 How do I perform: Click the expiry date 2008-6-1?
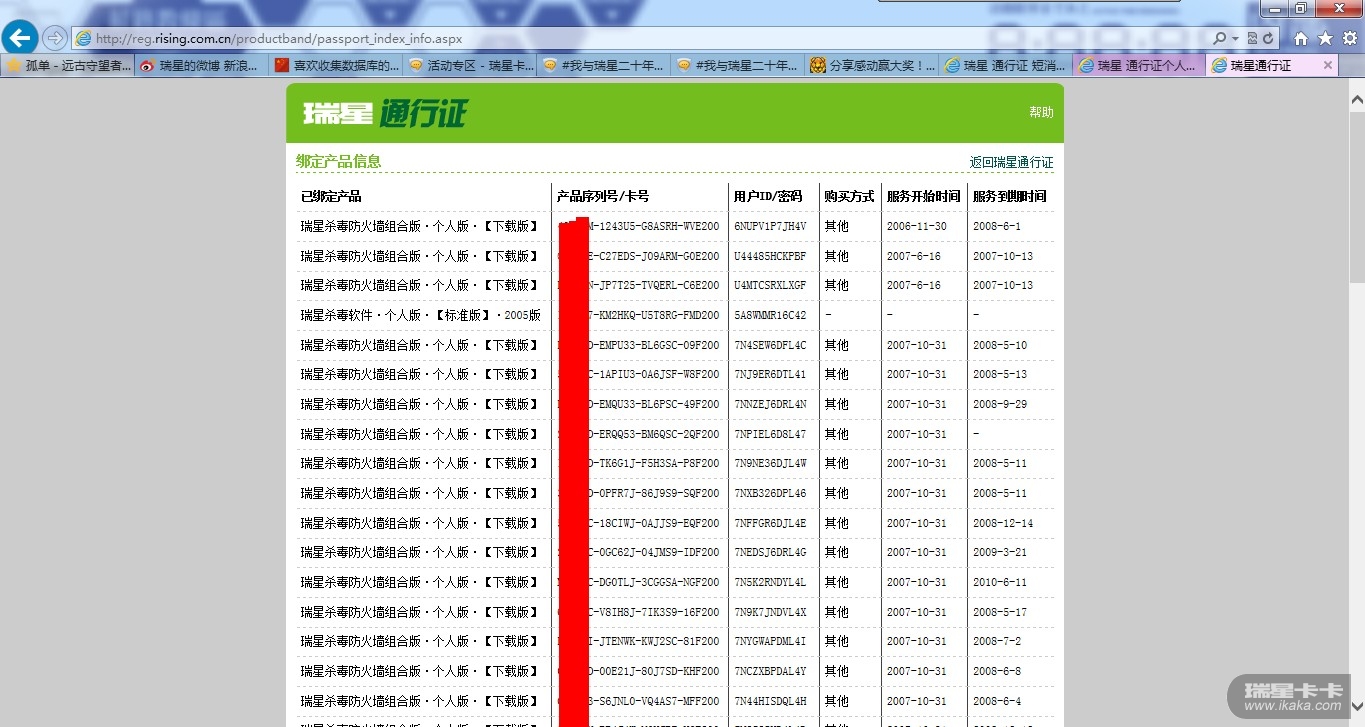tap(997, 227)
